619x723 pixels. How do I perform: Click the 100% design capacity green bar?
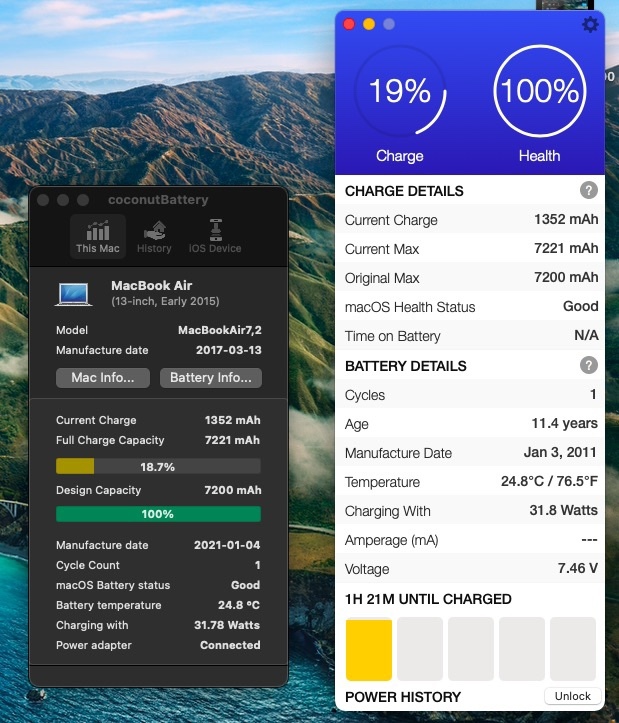pos(158,514)
